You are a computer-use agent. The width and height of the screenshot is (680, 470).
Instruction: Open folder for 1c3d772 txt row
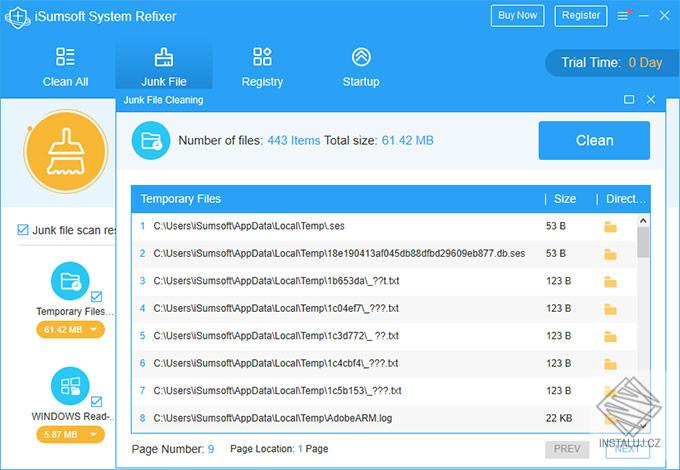(610, 336)
